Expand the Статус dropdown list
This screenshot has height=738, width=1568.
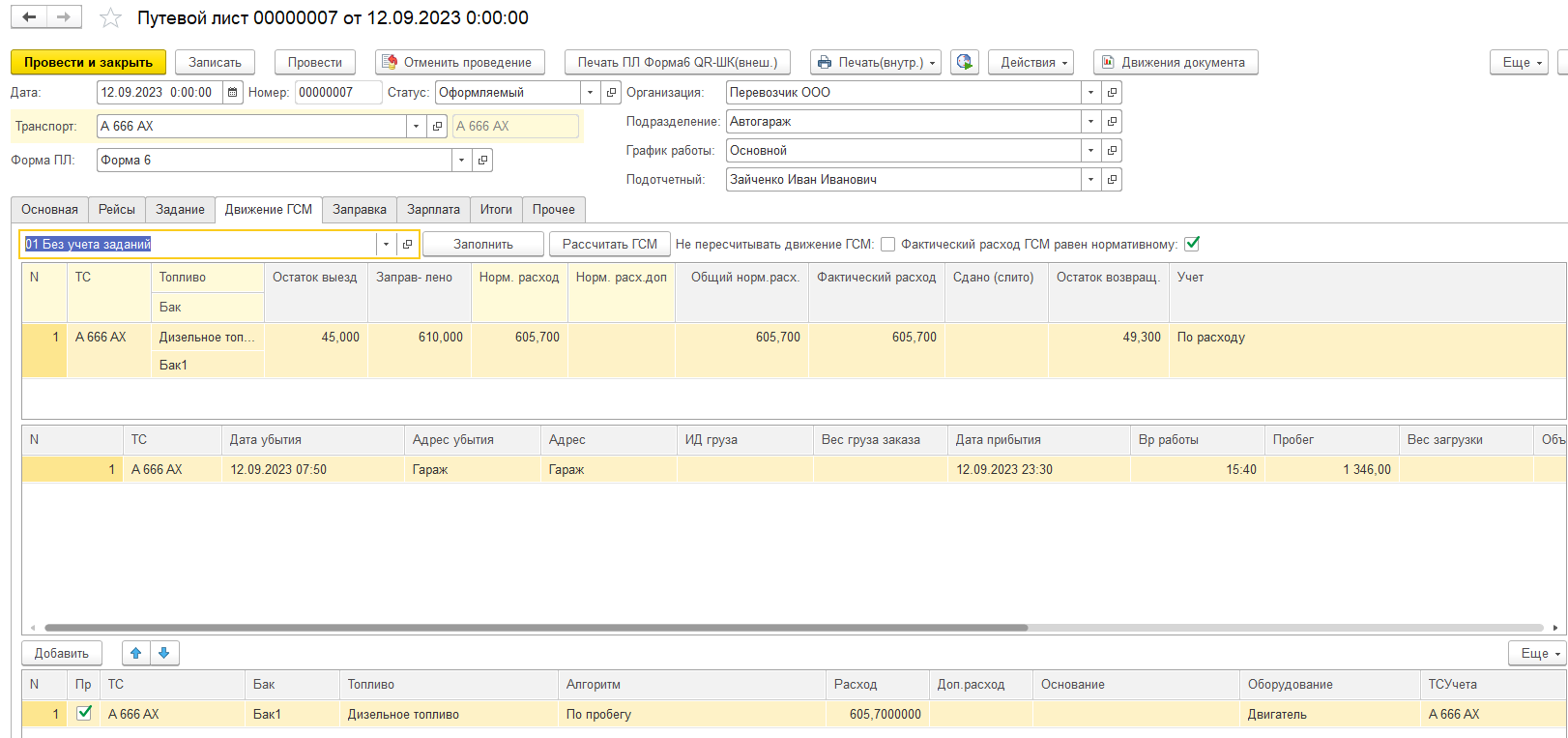(x=590, y=93)
